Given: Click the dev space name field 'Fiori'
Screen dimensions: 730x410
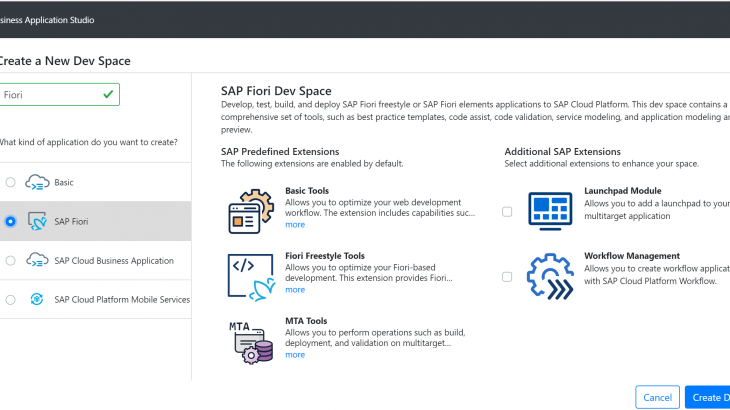Looking at the screenshot, I should (59, 94).
